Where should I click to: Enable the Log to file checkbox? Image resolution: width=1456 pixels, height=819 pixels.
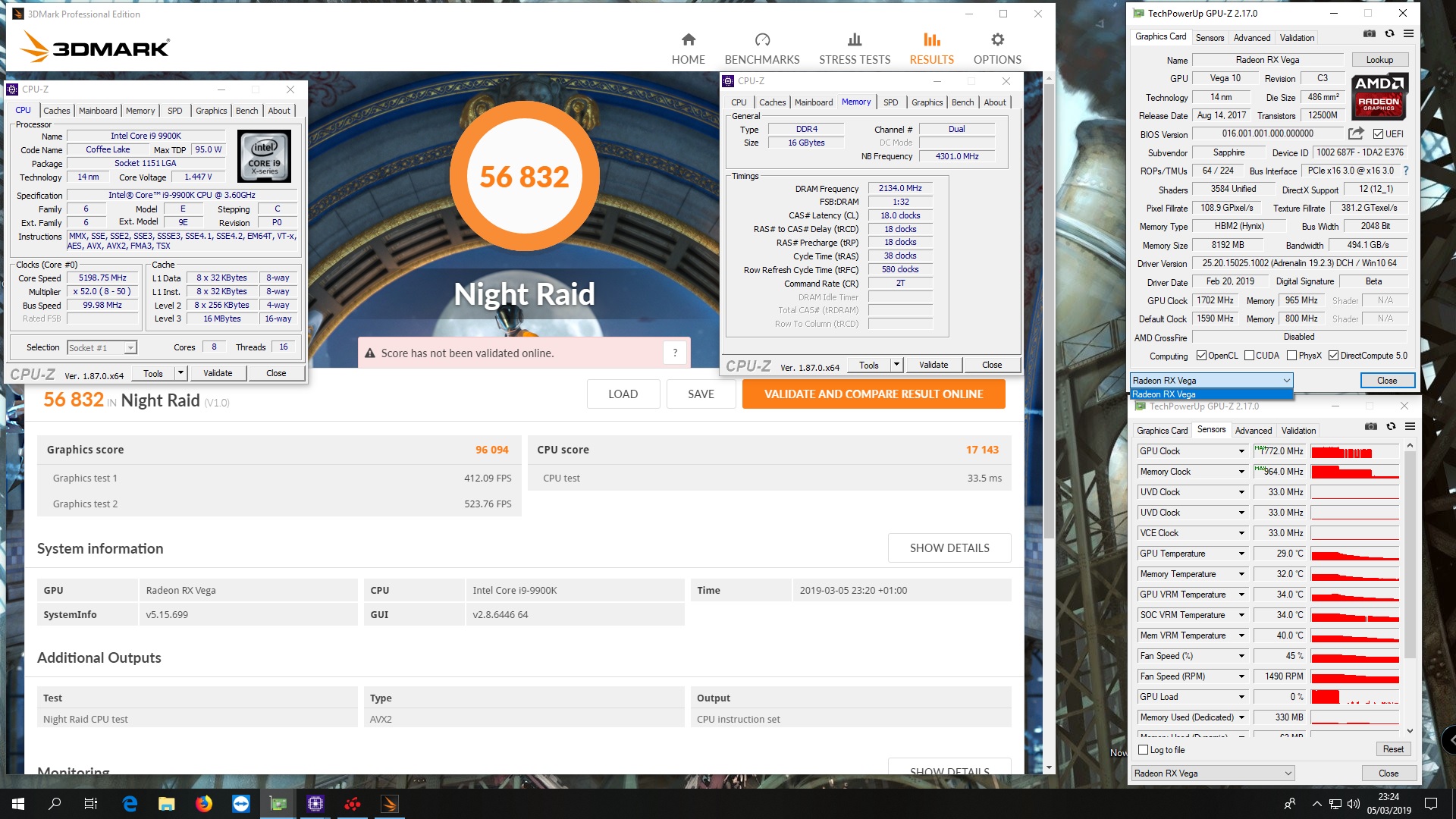tap(1144, 750)
